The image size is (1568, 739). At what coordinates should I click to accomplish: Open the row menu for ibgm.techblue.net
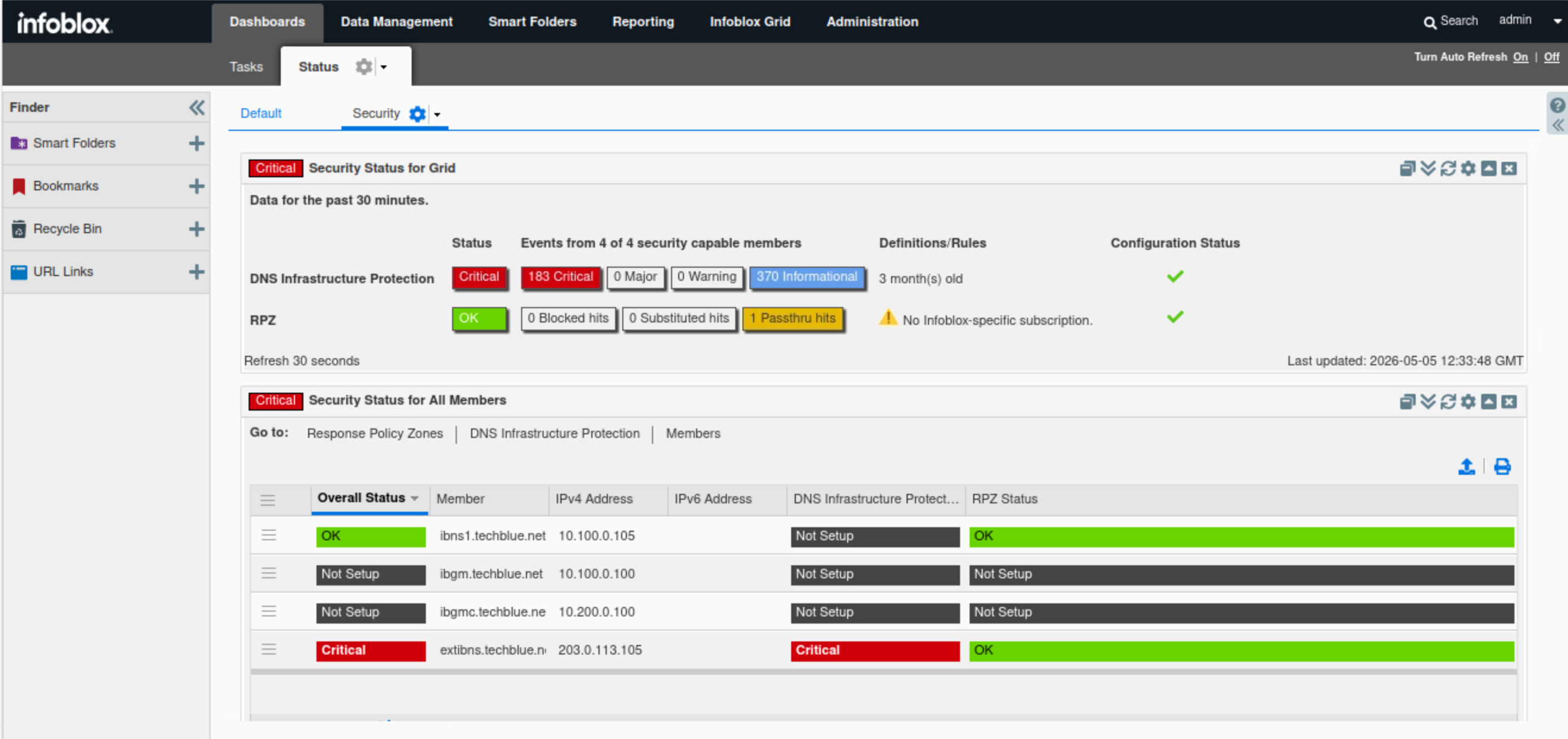(x=268, y=574)
